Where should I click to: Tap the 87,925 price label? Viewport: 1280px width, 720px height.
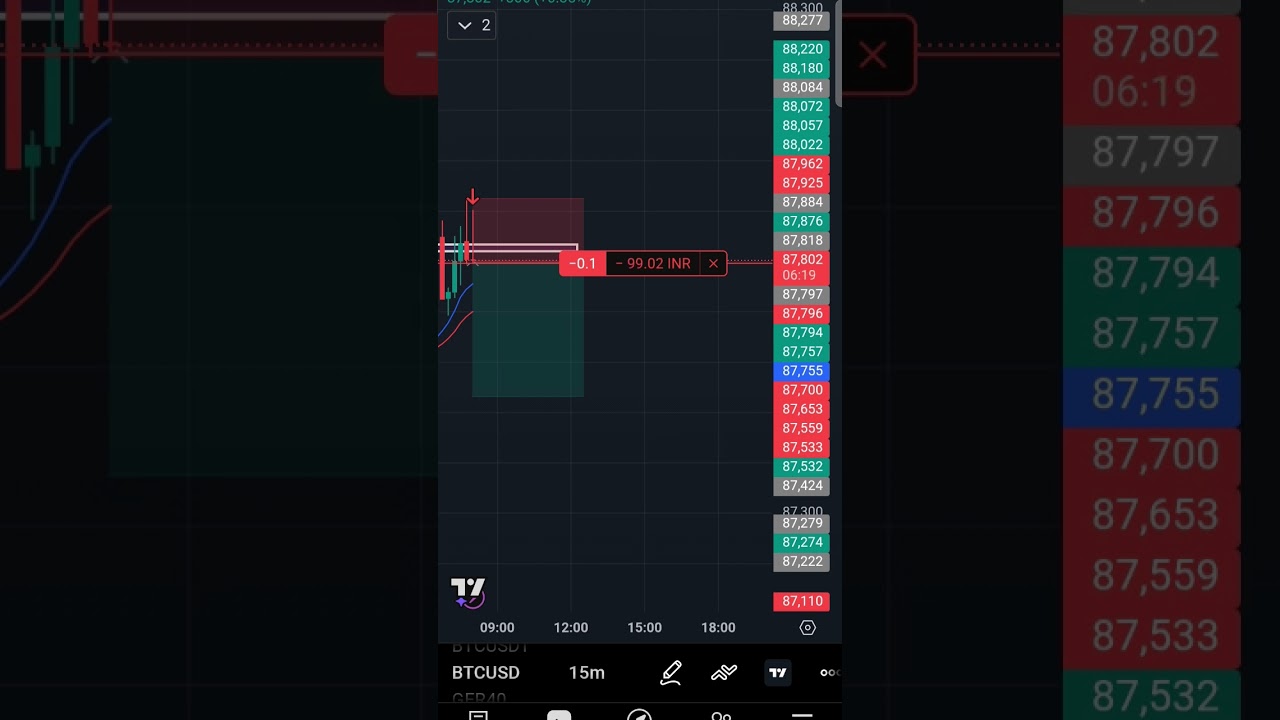802,183
